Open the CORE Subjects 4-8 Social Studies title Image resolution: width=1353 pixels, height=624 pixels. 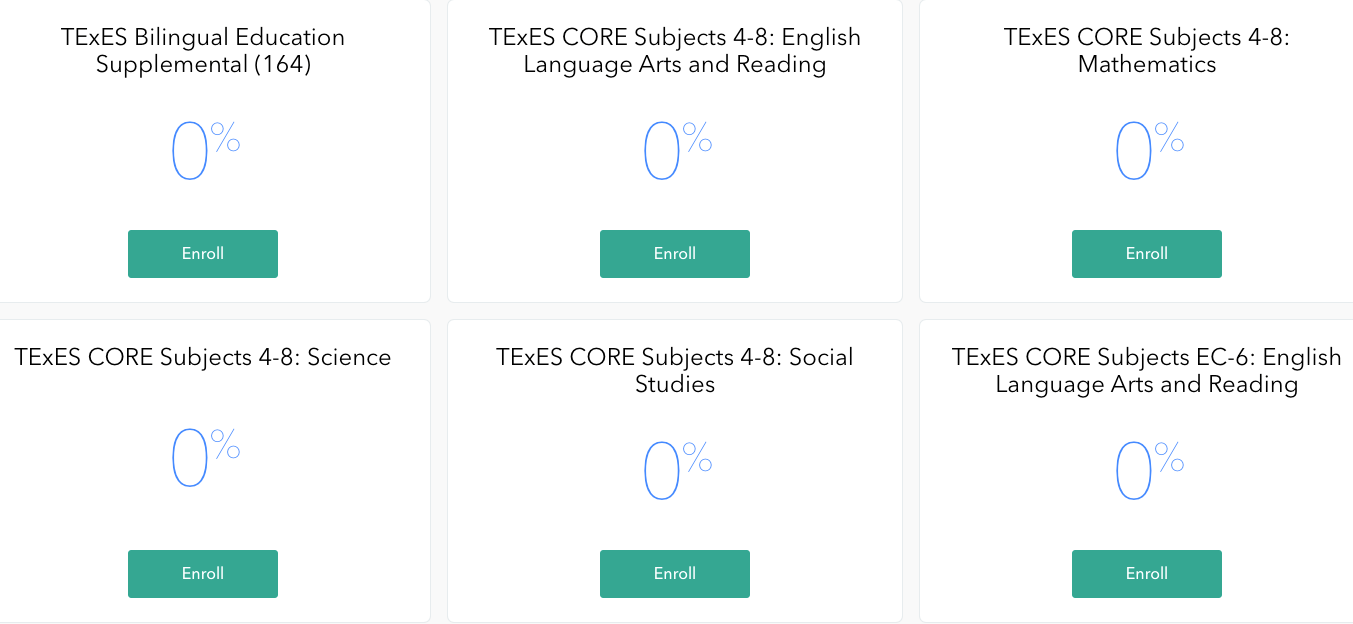point(674,370)
